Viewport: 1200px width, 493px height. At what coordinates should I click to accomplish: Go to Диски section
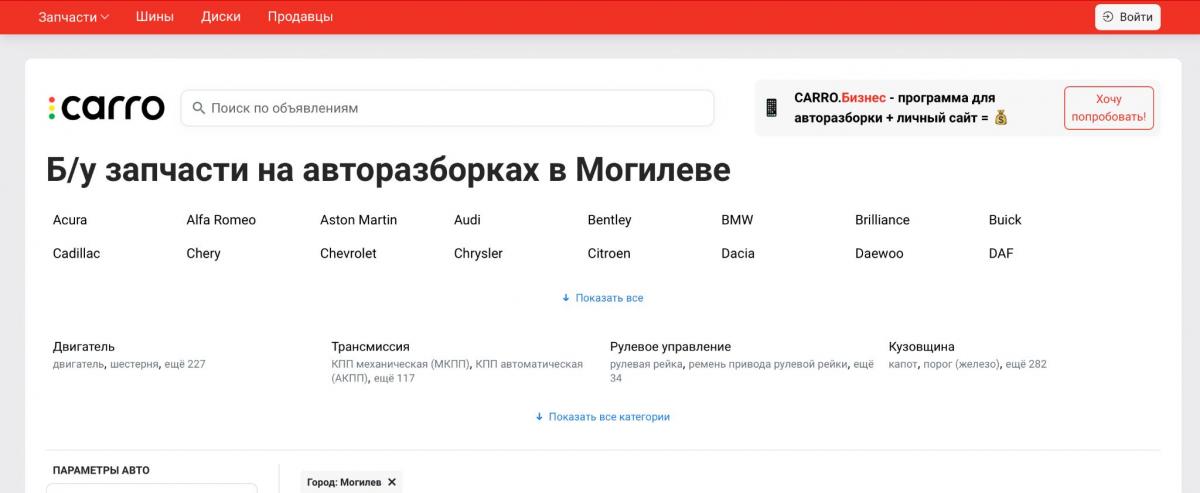221,17
